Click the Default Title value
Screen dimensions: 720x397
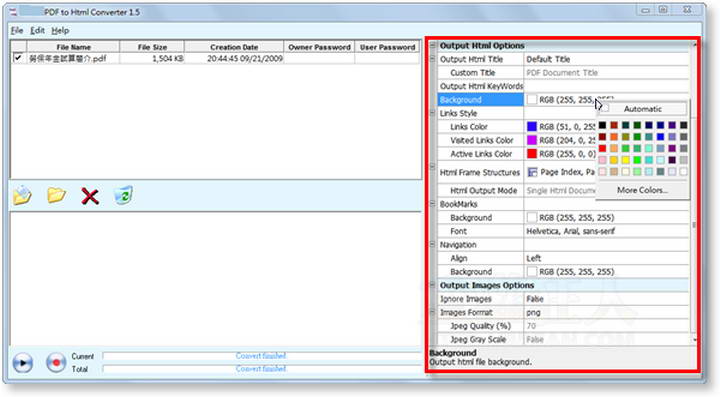coord(548,59)
